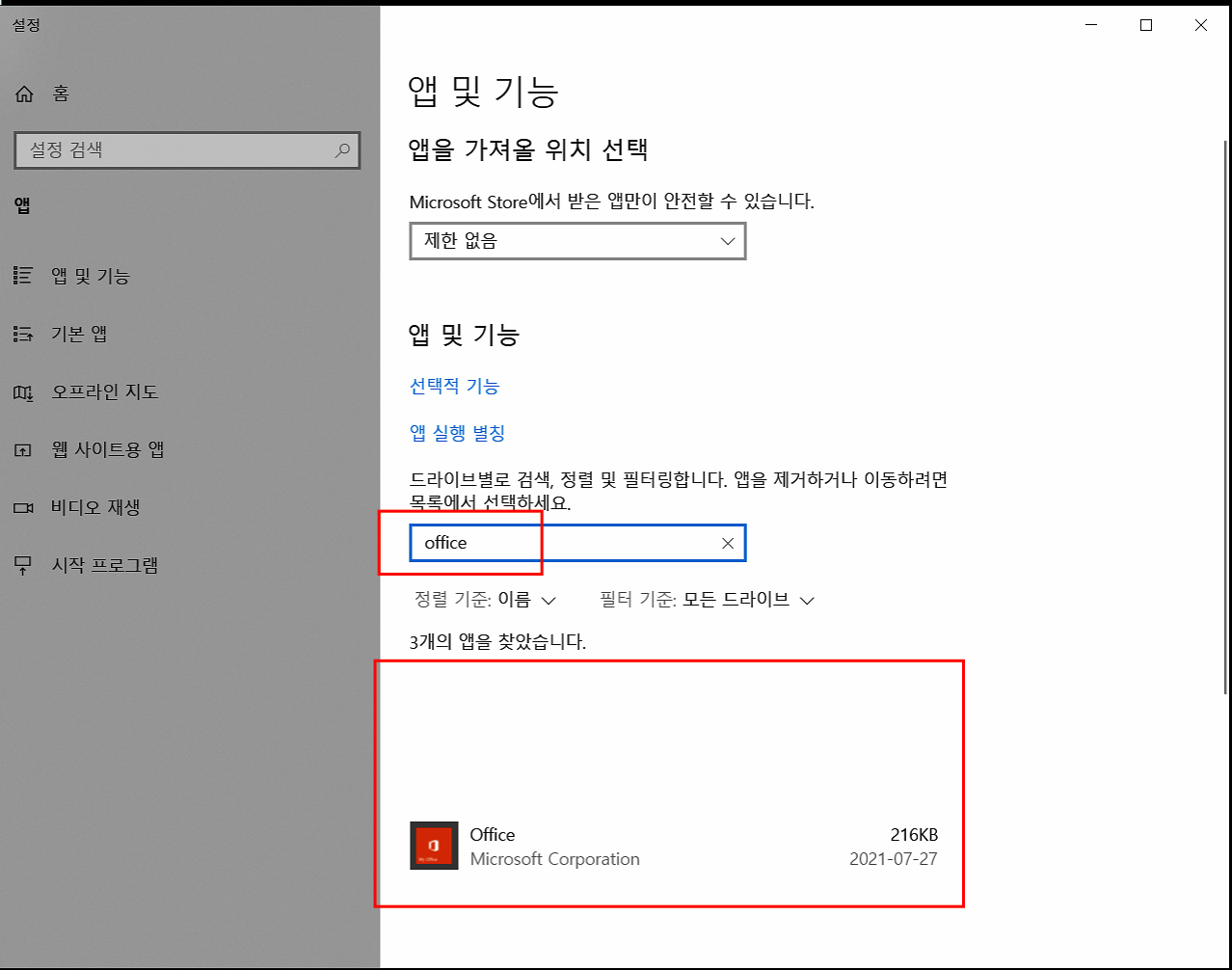Viewport: 1232px width, 970px height.
Task: Open Startup apps (시작 프로그램)
Action: 105,565
